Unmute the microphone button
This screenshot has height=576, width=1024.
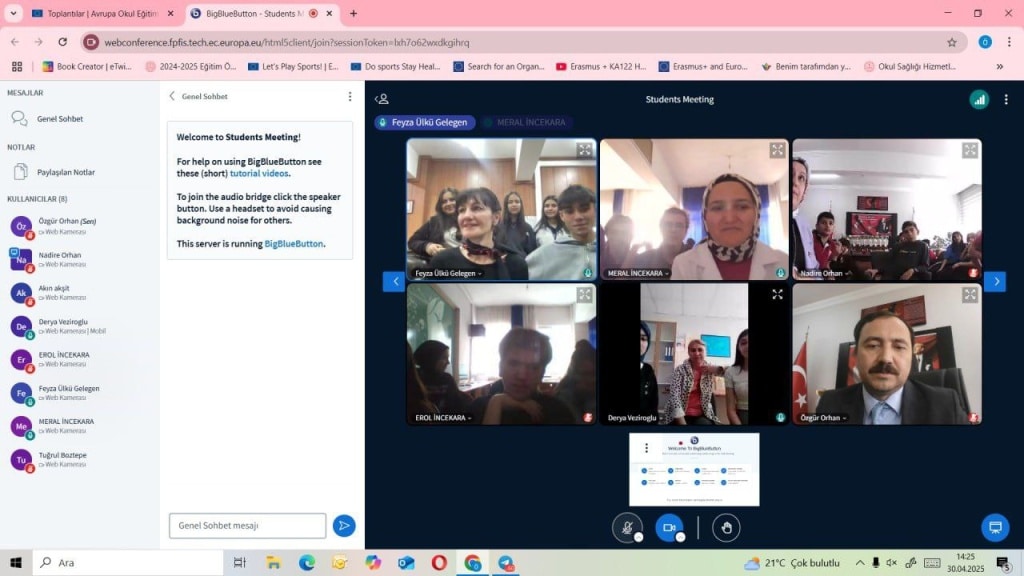coord(627,527)
